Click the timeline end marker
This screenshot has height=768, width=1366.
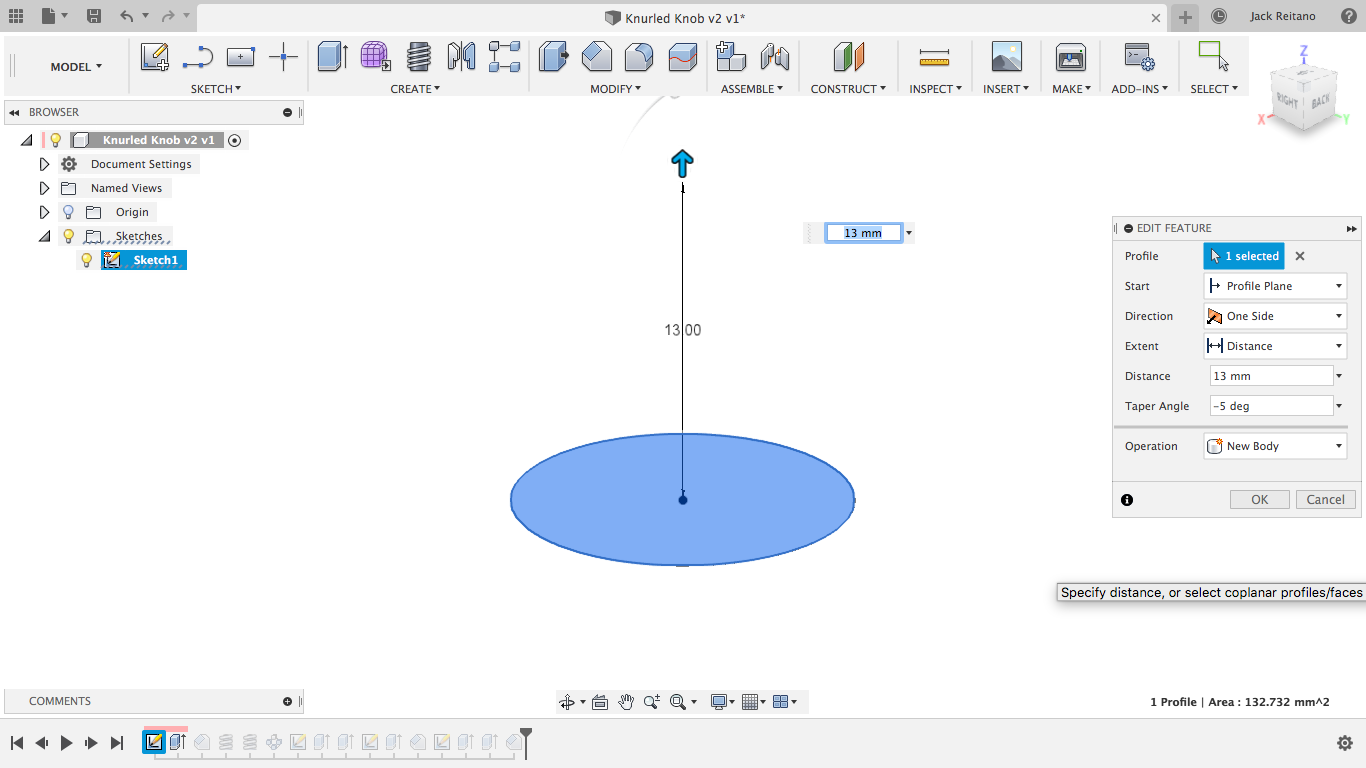click(526, 741)
